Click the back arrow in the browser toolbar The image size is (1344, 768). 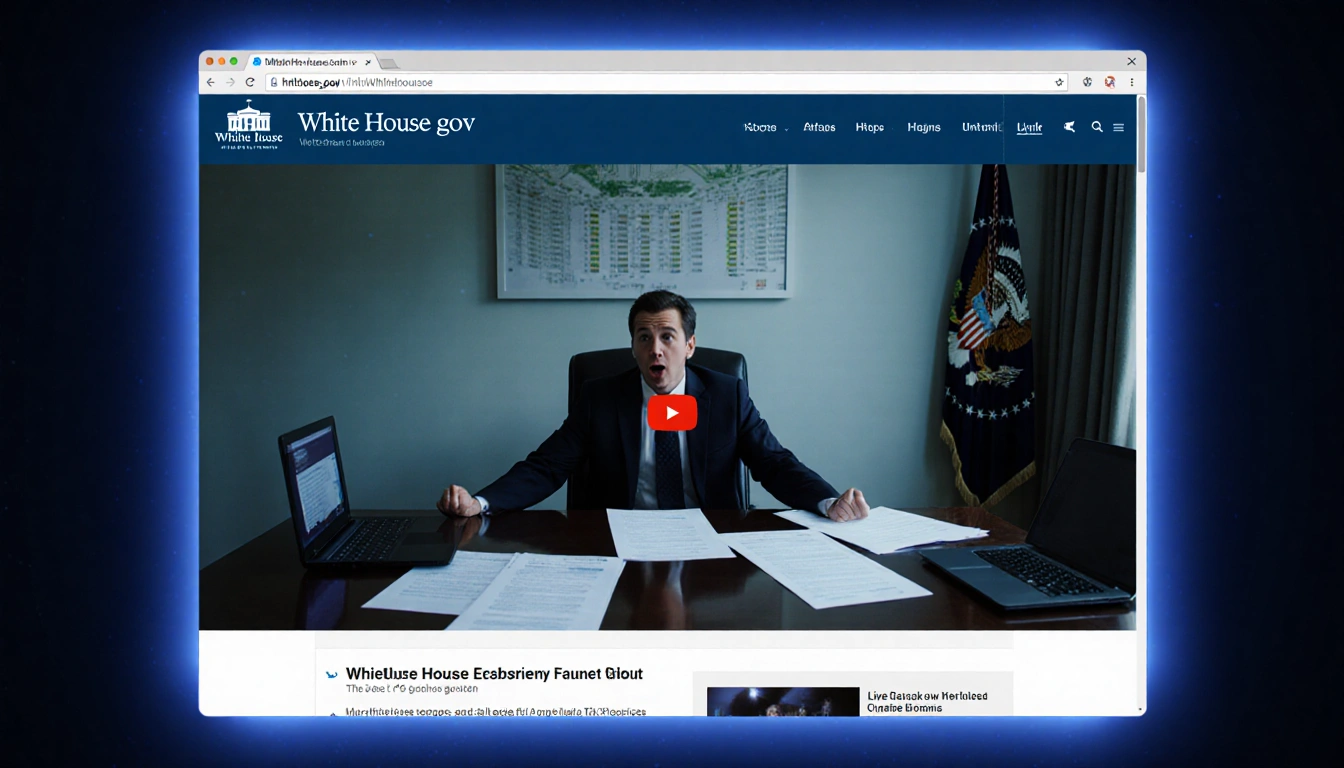click(210, 82)
